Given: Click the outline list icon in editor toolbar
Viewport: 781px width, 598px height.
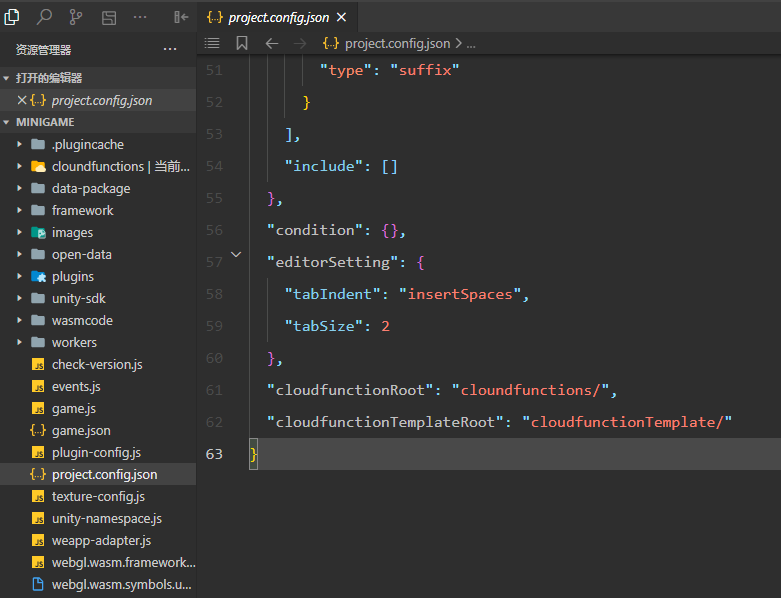Looking at the screenshot, I should (212, 43).
